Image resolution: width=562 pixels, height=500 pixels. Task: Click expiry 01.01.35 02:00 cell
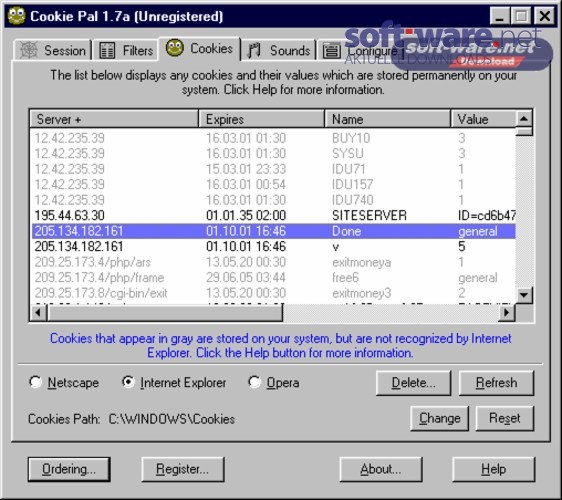coord(246,215)
